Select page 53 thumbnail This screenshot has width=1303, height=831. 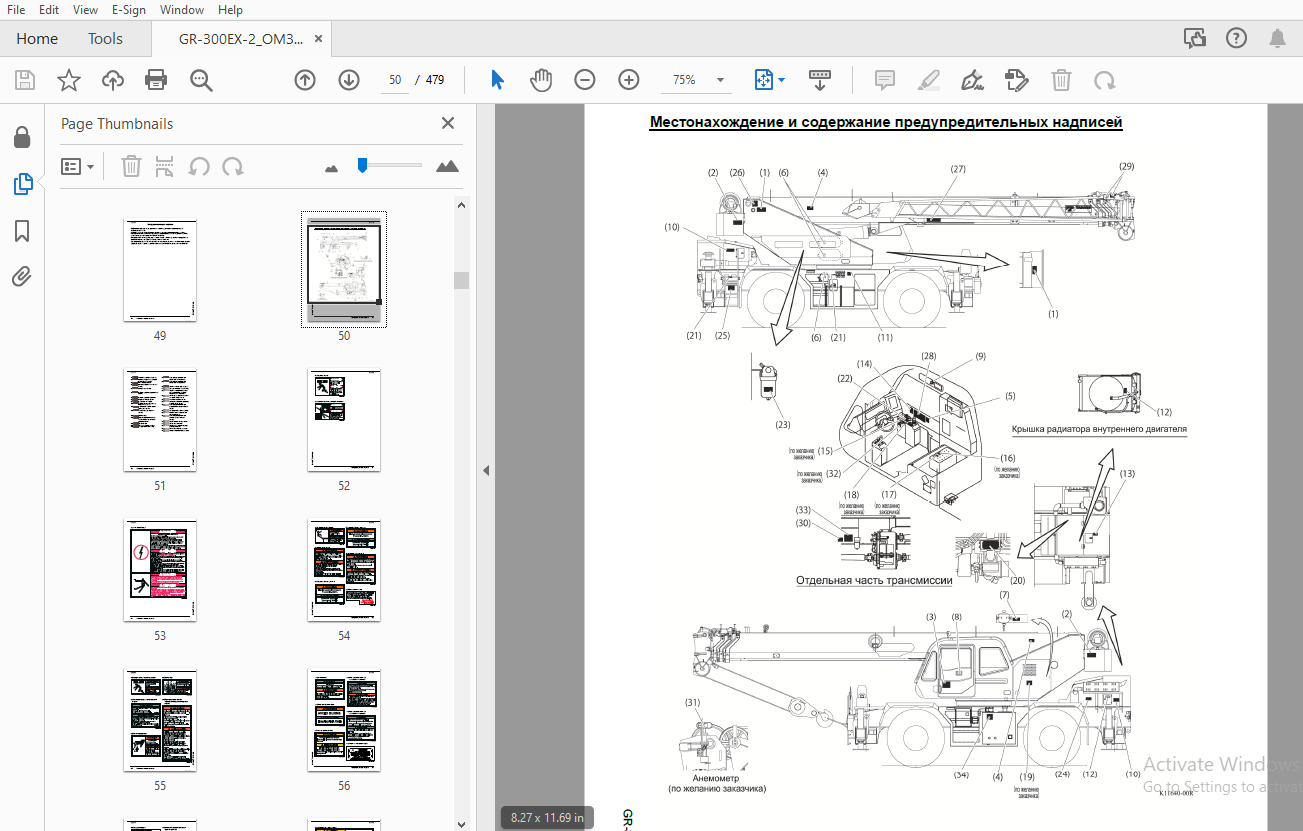pos(160,570)
